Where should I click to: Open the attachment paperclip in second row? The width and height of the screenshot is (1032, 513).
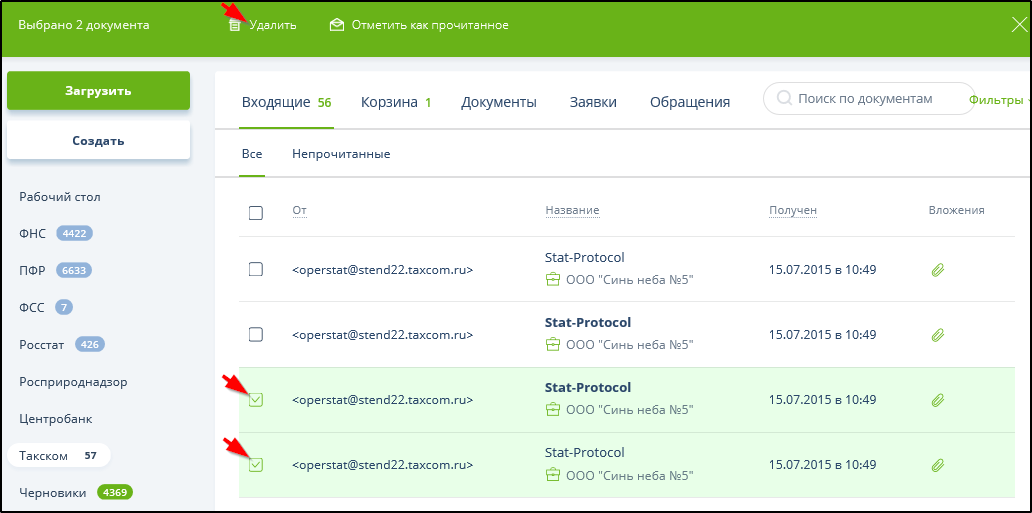point(938,335)
